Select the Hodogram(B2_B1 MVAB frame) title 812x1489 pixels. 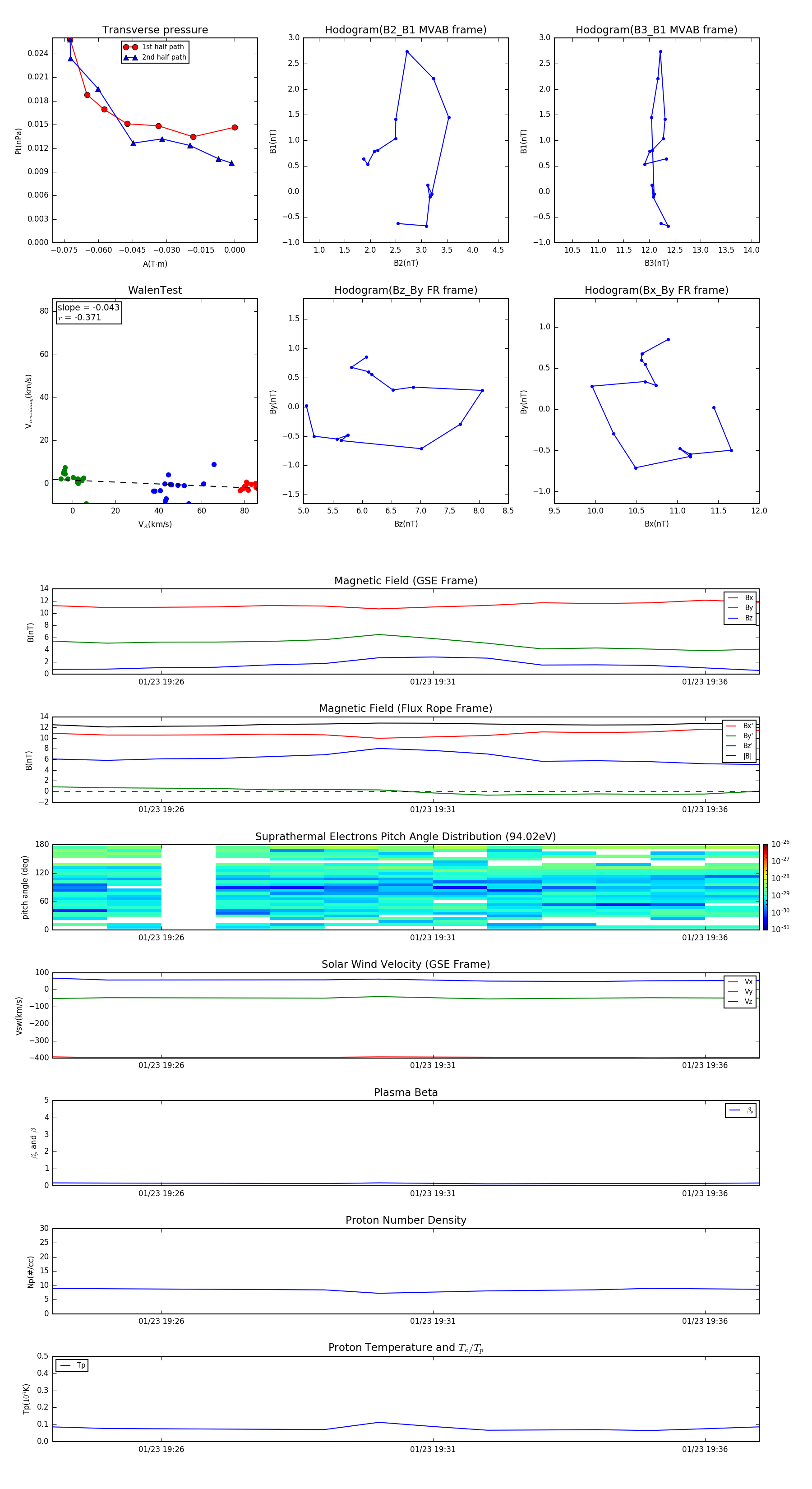coord(405,30)
